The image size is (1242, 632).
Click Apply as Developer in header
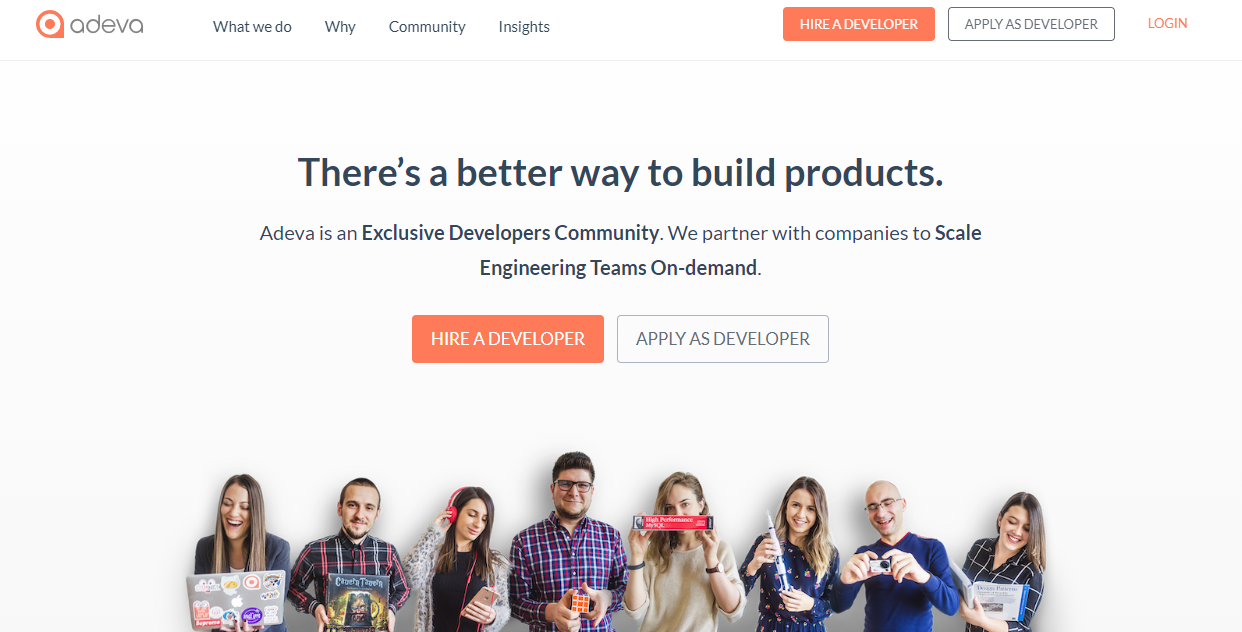(x=1031, y=24)
